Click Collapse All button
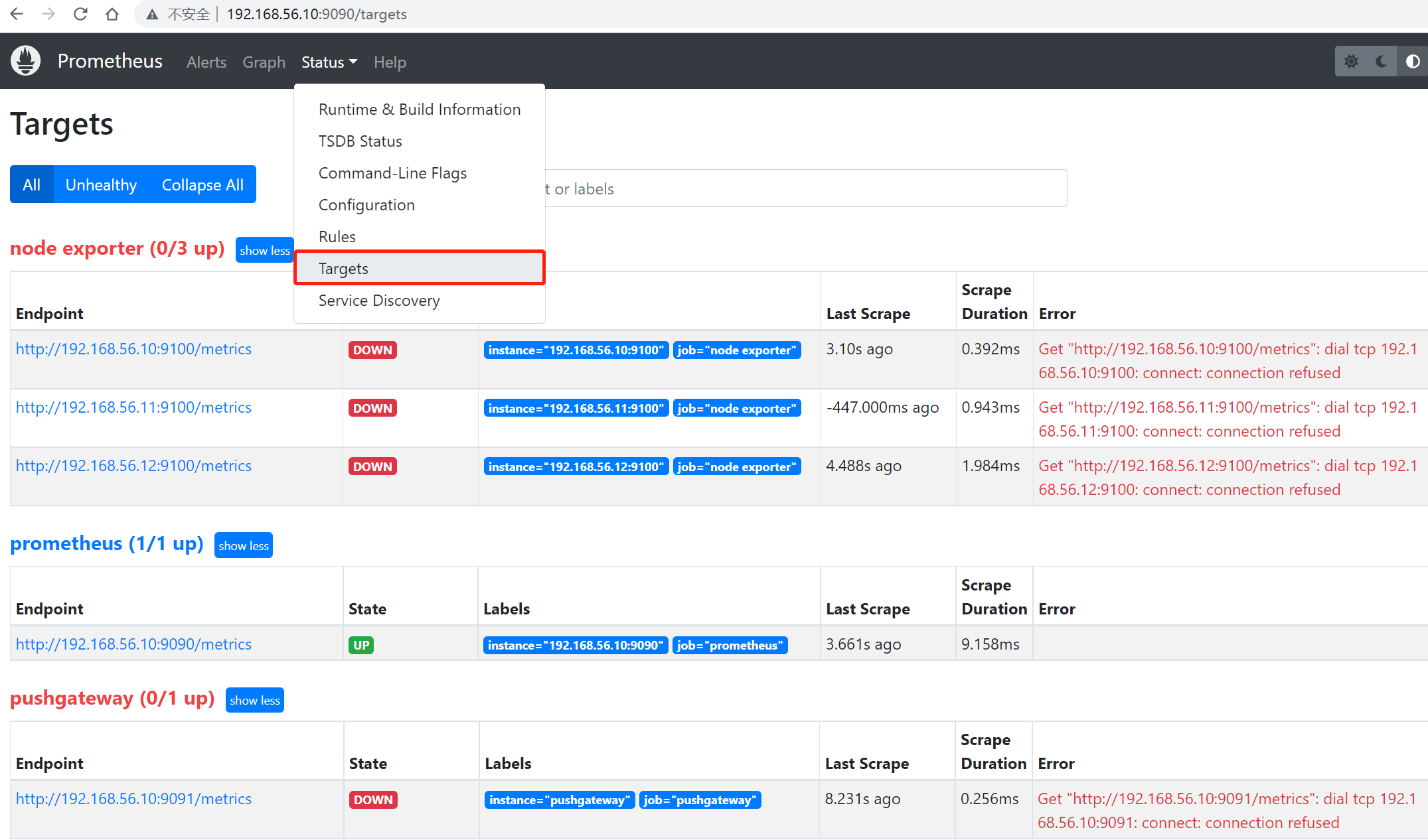The image size is (1428, 840). pyautogui.click(x=202, y=184)
